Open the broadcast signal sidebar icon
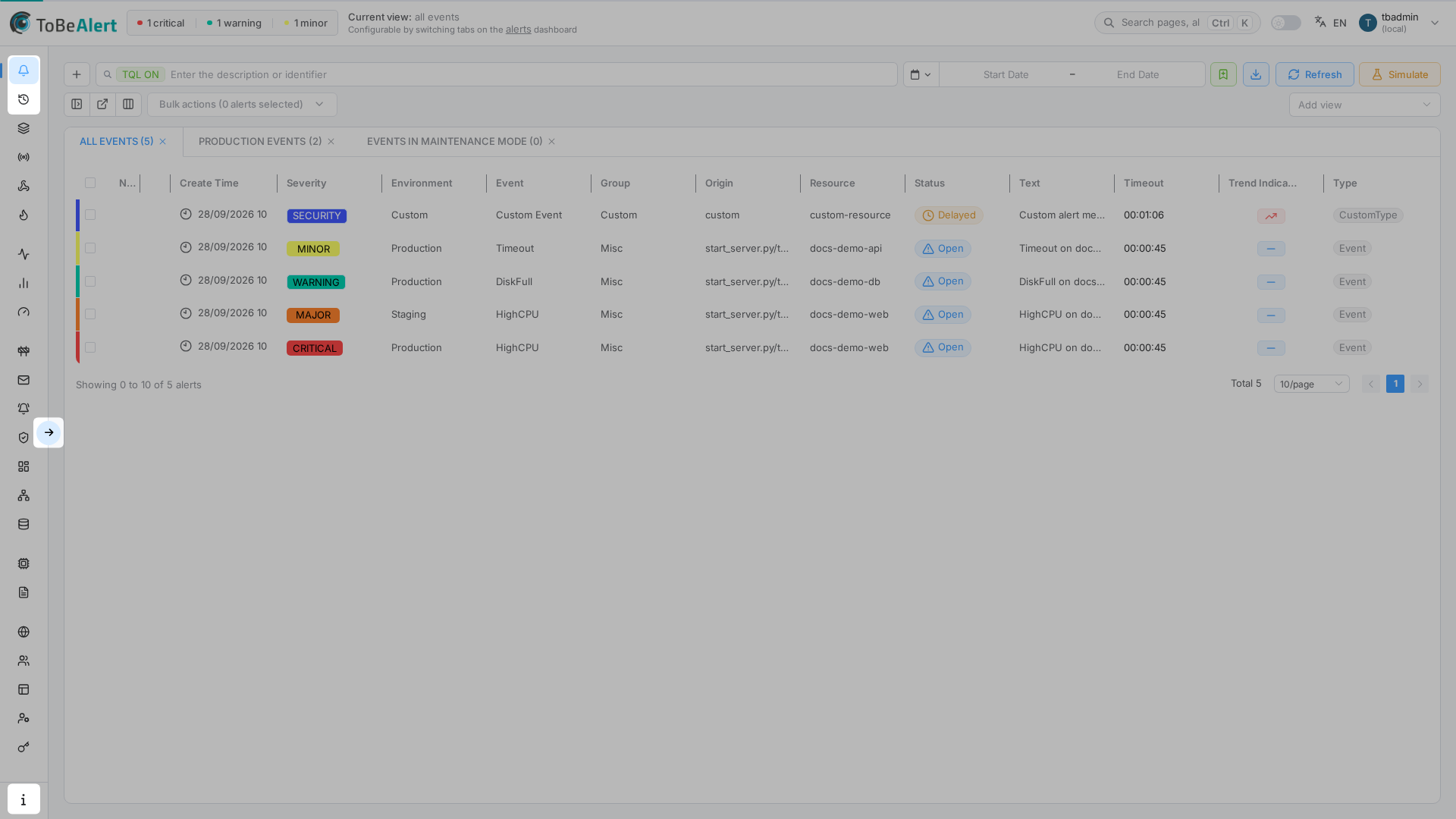The height and width of the screenshot is (819, 1456). point(24,157)
